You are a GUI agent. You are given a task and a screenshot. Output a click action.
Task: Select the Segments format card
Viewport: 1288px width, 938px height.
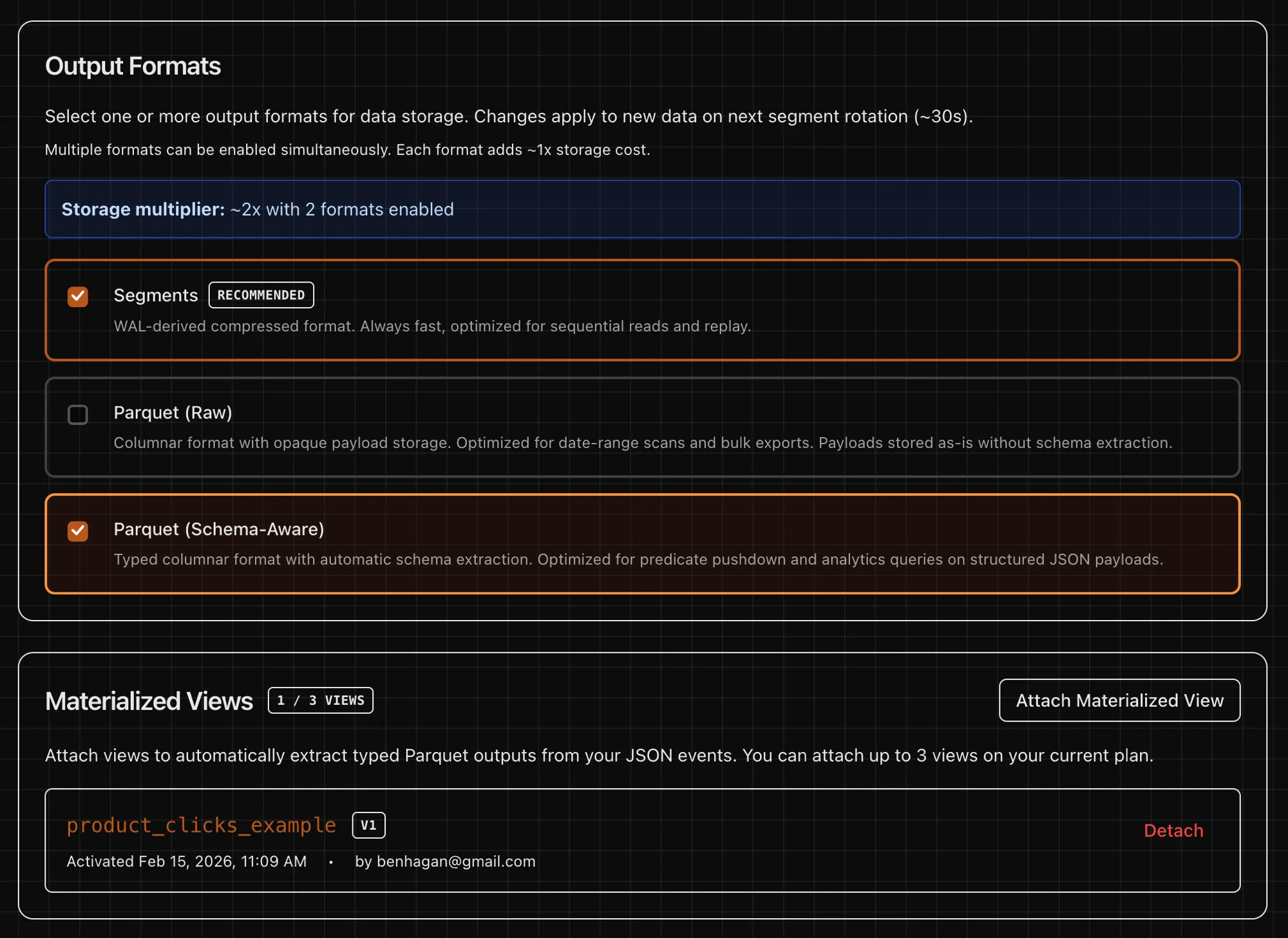(643, 310)
